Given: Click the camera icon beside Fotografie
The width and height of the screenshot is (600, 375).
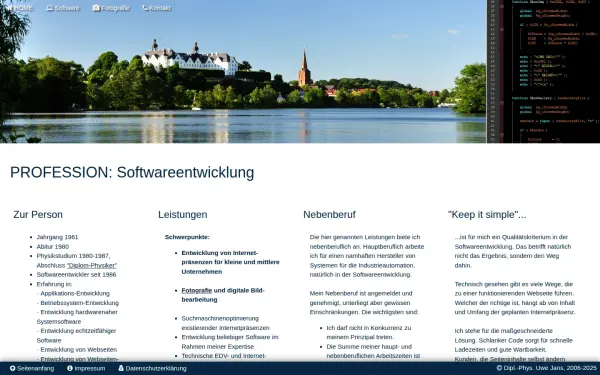Looking at the screenshot, I should tap(96, 8).
